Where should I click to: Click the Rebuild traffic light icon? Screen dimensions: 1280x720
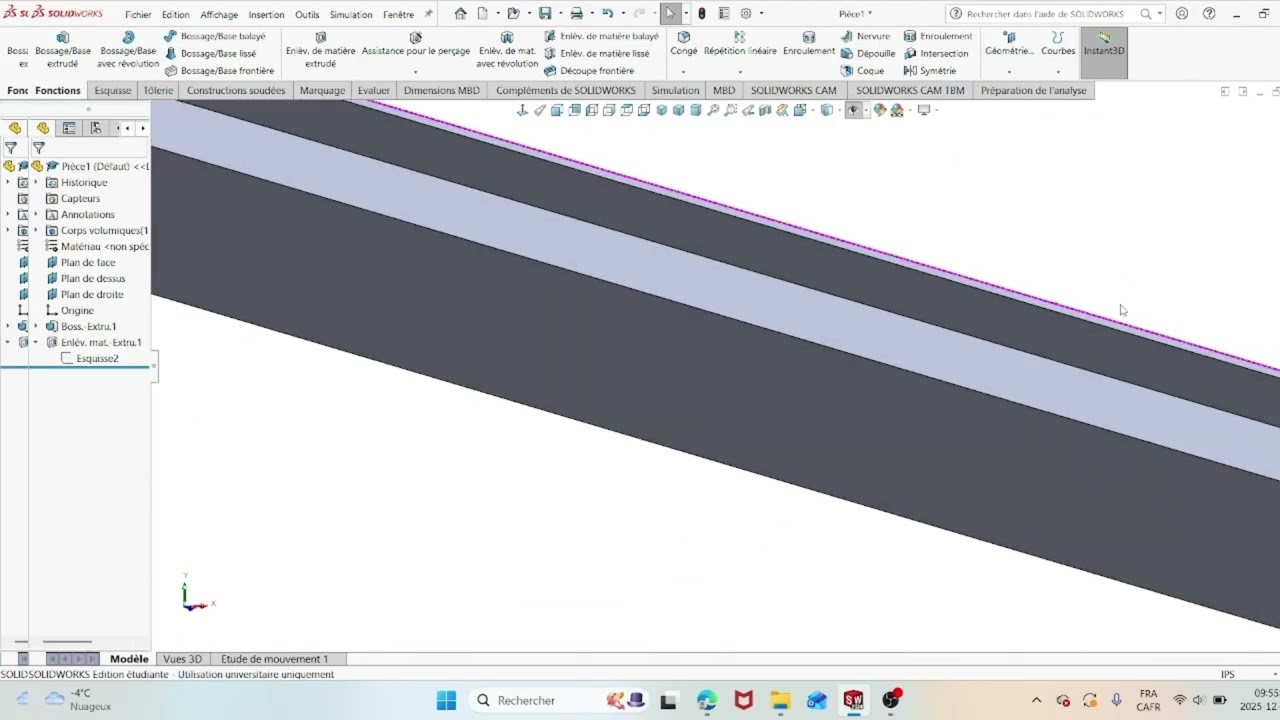tap(701, 14)
